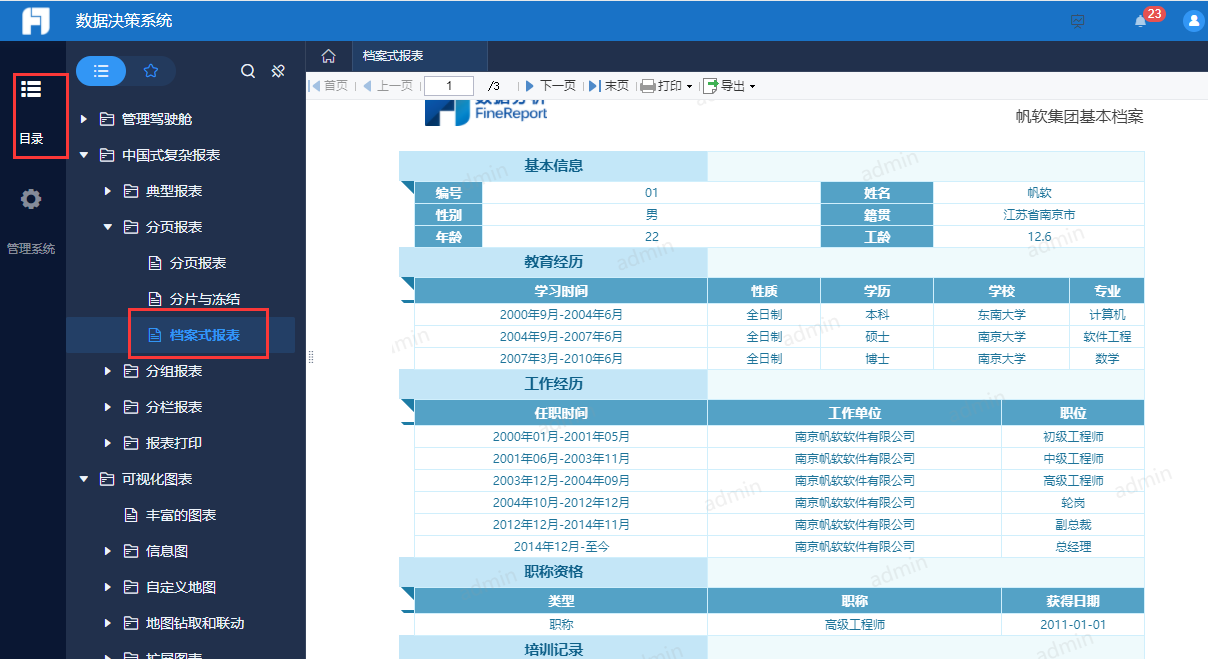The width and height of the screenshot is (1208, 659).
Task: Click the 2014年12月-至今 tenure cell
Action: point(561,547)
